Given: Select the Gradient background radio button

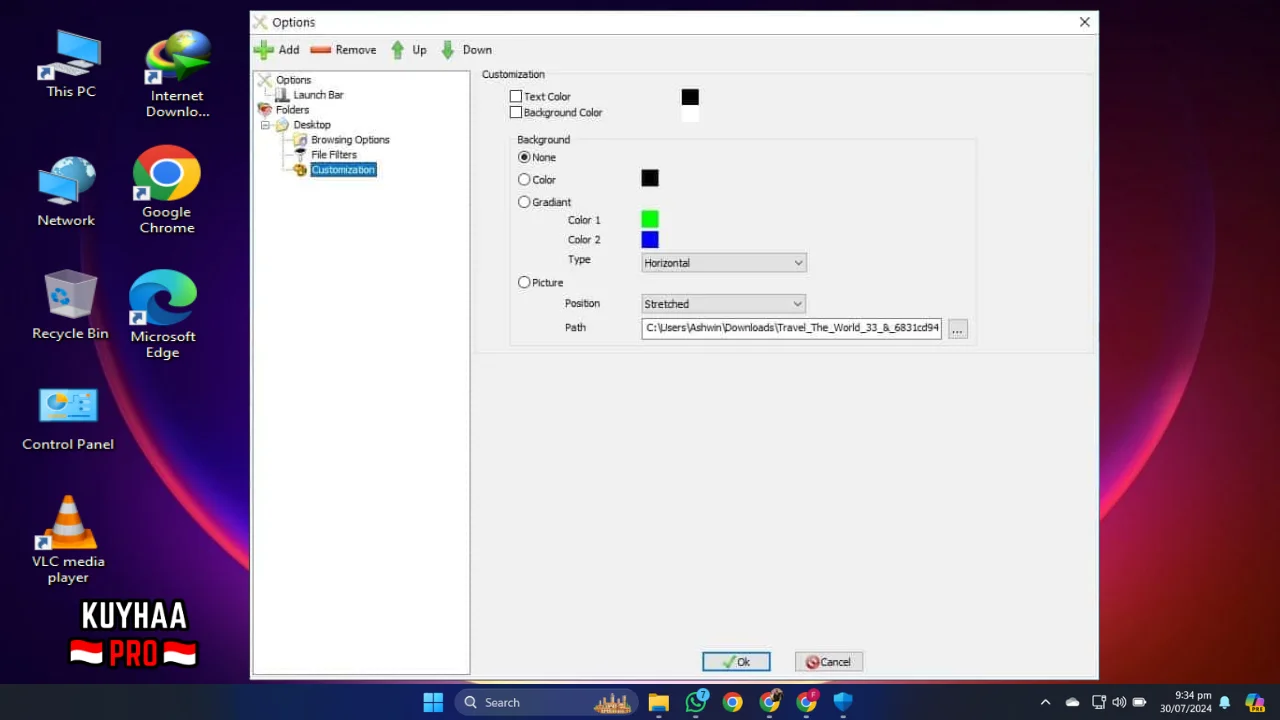Looking at the screenshot, I should click(x=524, y=202).
